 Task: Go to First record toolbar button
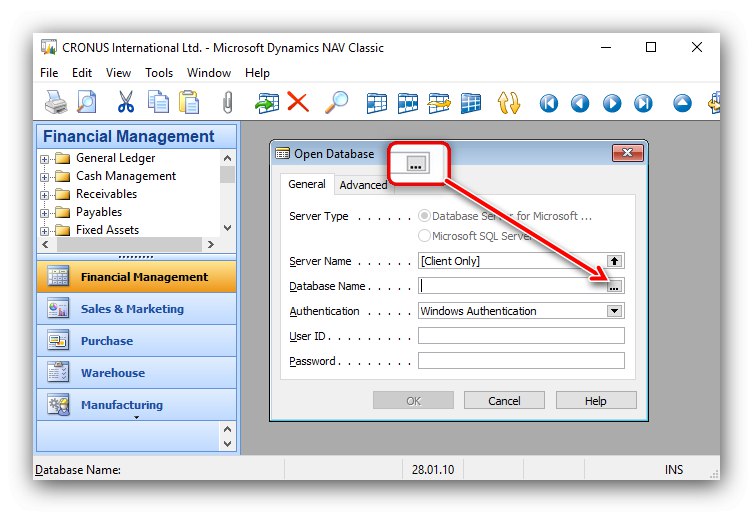click(x=549, y=103)
